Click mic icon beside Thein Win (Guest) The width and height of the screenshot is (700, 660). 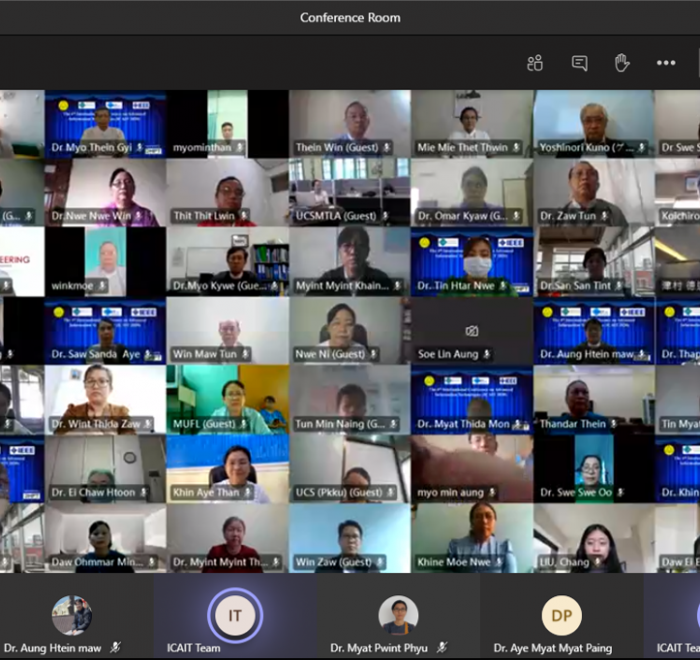[387, 148]
